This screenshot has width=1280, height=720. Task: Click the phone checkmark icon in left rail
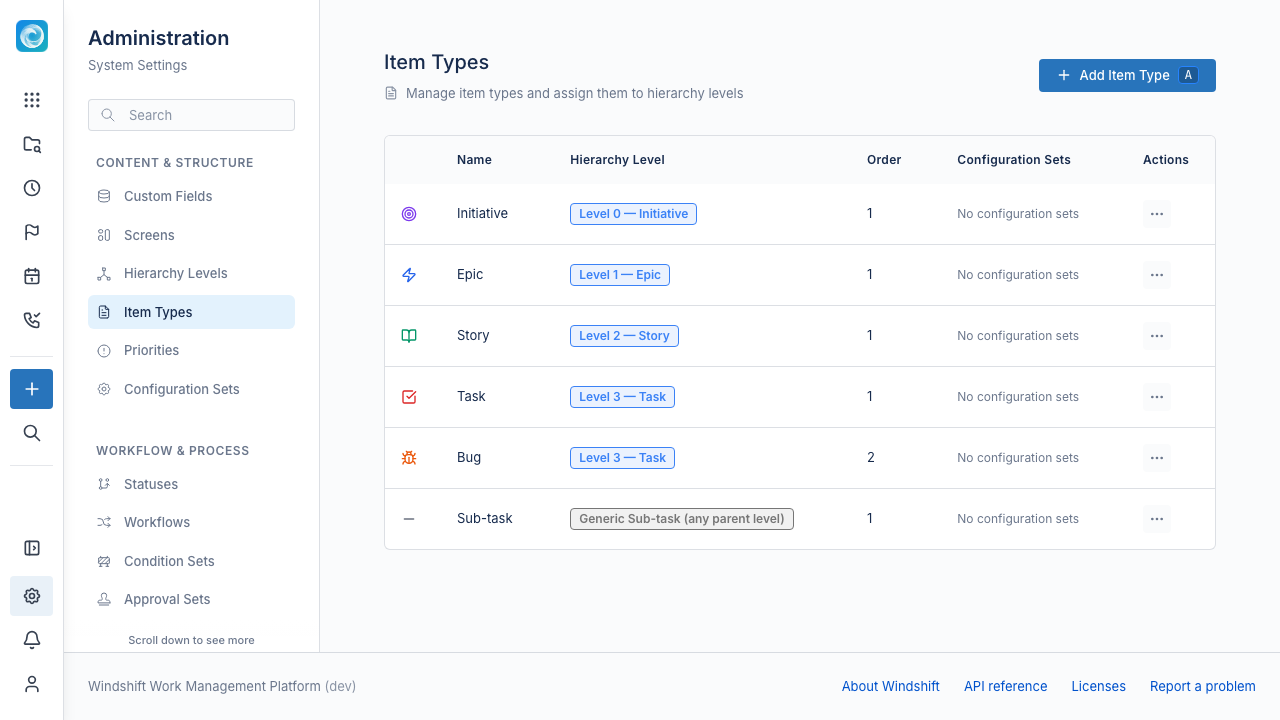[x=32, y=320]
